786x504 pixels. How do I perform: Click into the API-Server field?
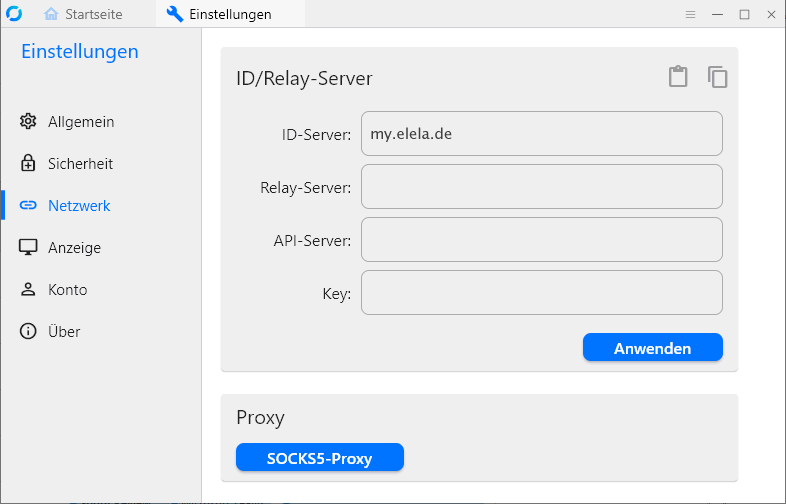(541, 240)
